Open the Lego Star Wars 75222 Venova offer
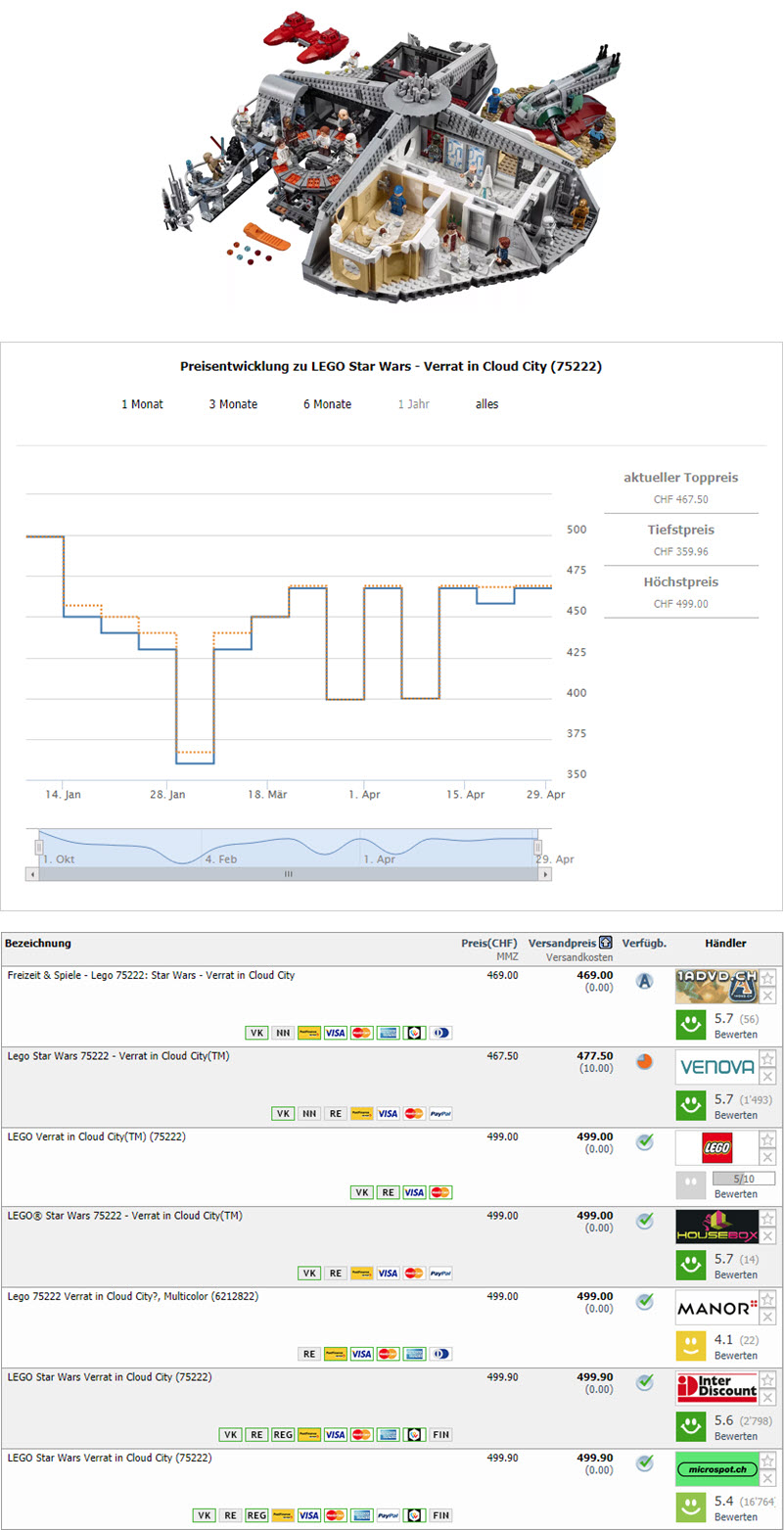The height and width of the screenshot is (1530, 784). click(118, 1056)
